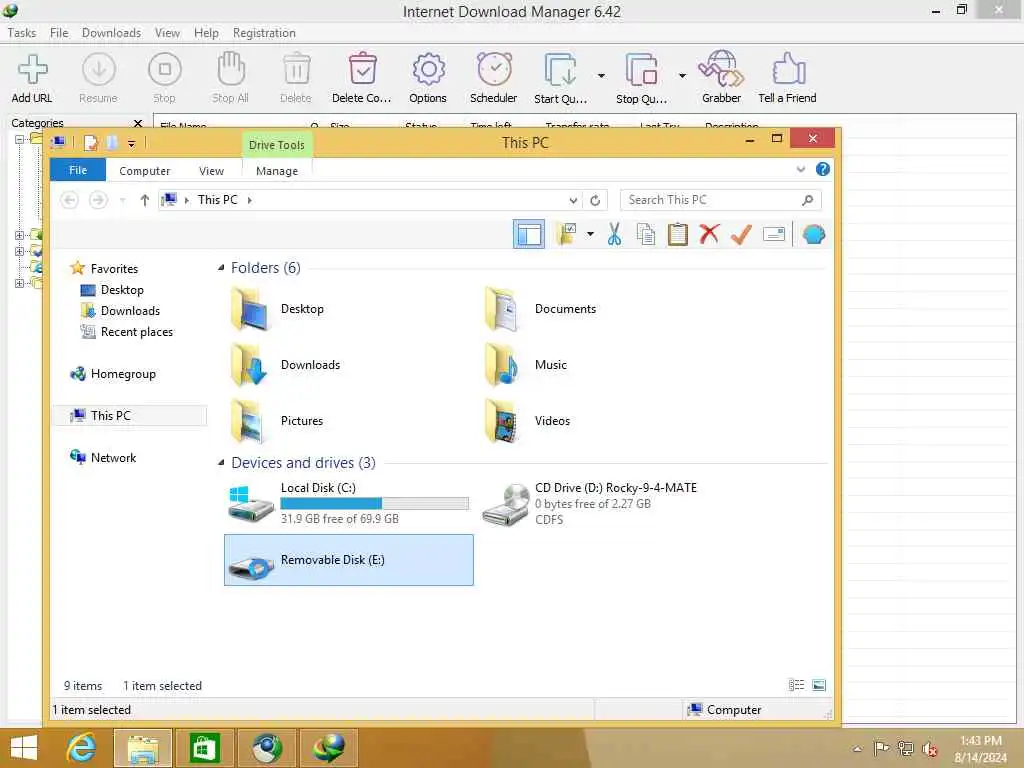Viewport: 1024px width, 768px height.
Task: Click the Explorer Help question mark icon
Action: tap(822, 169)
